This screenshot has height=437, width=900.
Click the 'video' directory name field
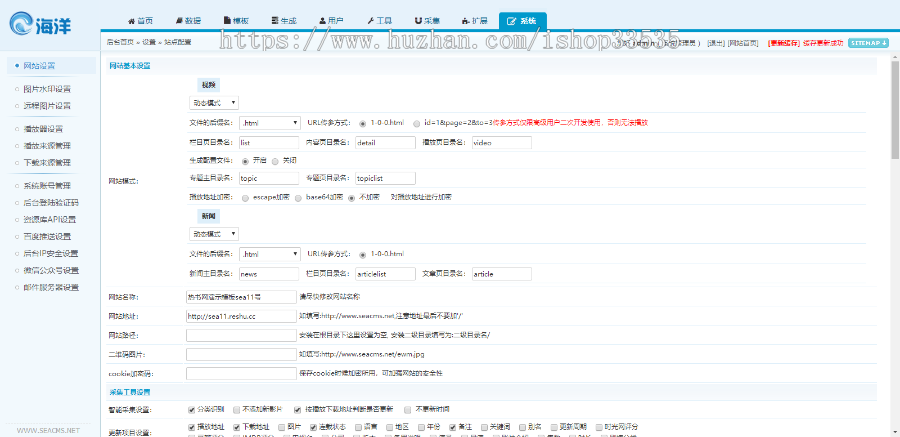pos(502,142)
